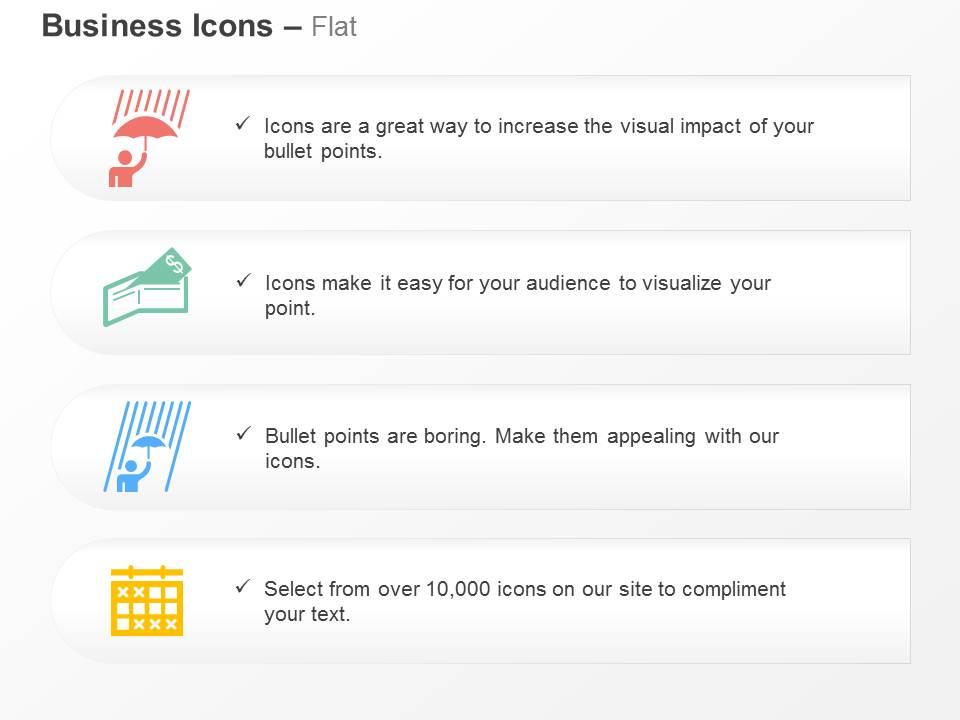Image resolution: width=960 pixels, height=720 pixels.
Task: Click the dollar bill in the green wallet
Action: pyautogui.click(x=168, y=267)
